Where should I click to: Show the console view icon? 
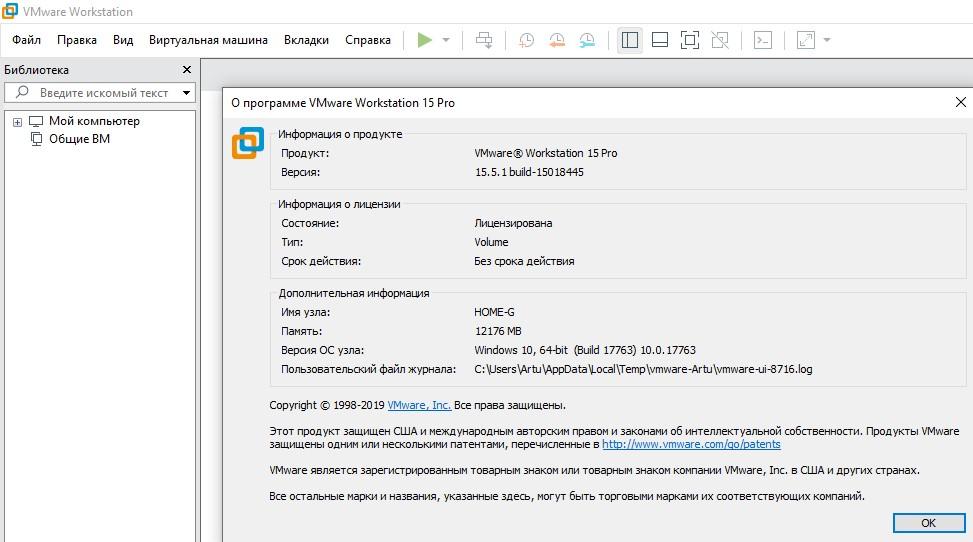763,40
